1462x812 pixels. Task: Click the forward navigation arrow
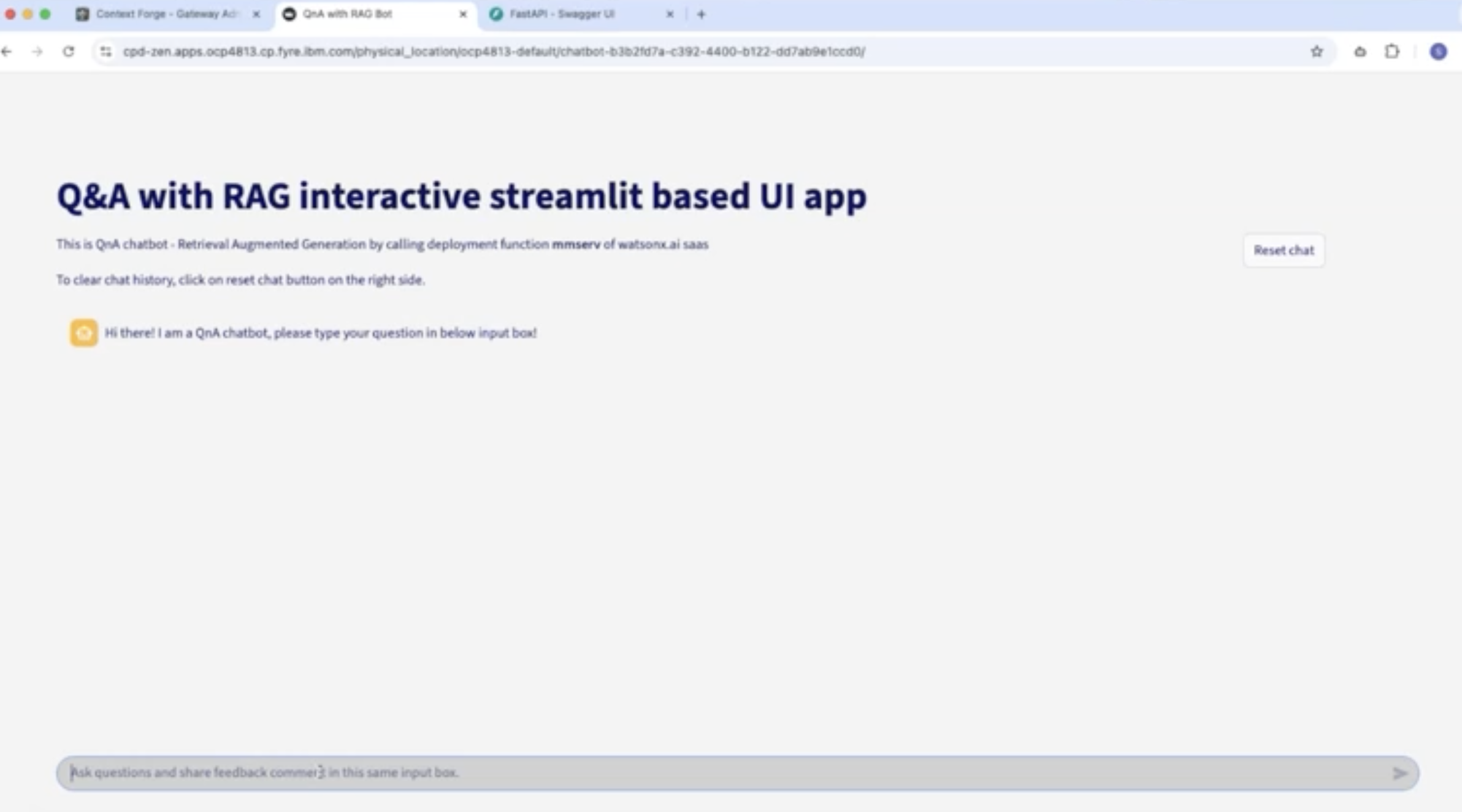pos(37,52)
